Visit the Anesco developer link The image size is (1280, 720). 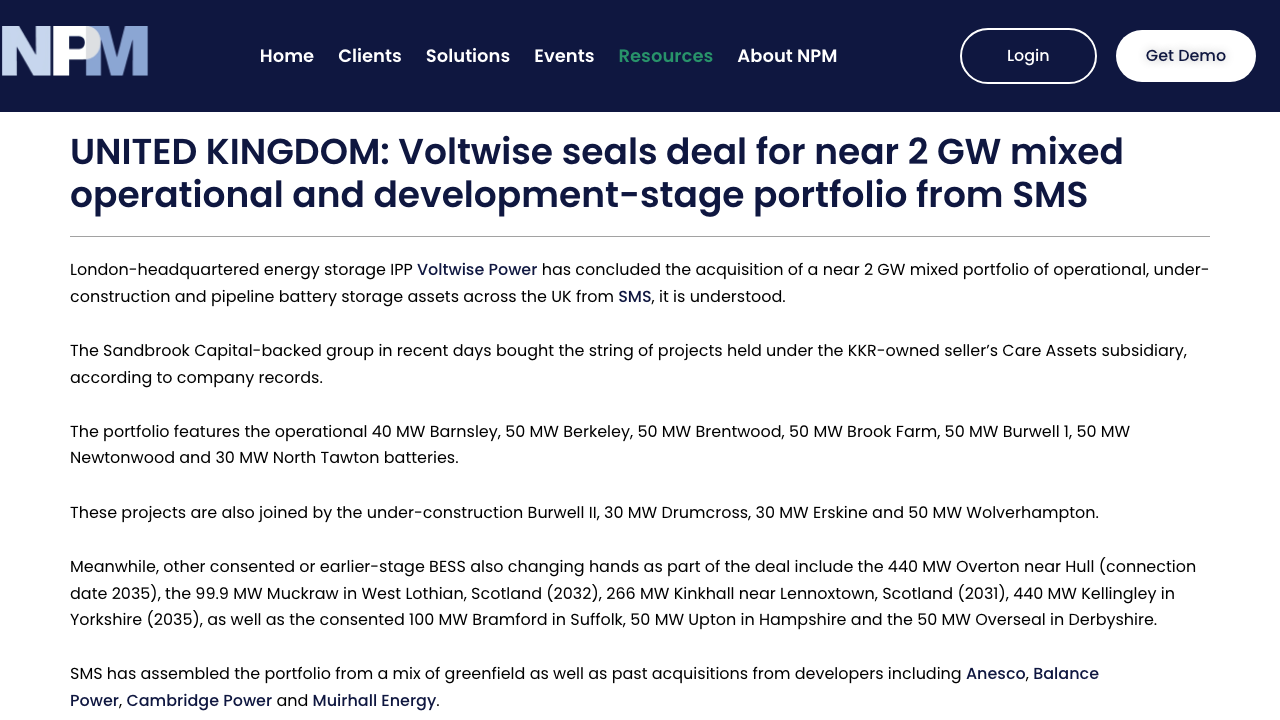(x=995, y=674)
